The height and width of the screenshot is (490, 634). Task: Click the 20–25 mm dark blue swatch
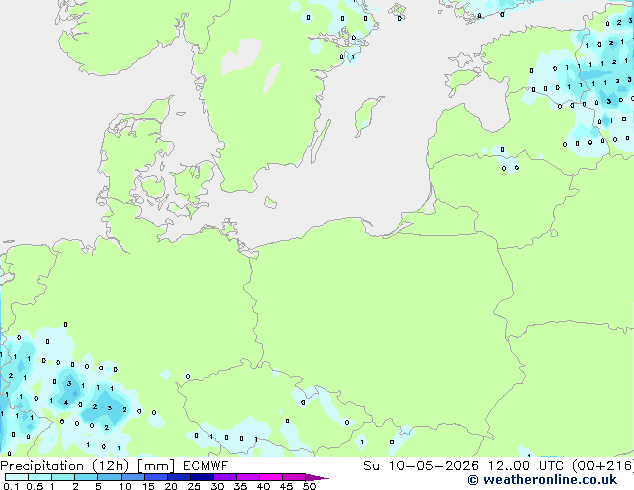coord(178,477)
